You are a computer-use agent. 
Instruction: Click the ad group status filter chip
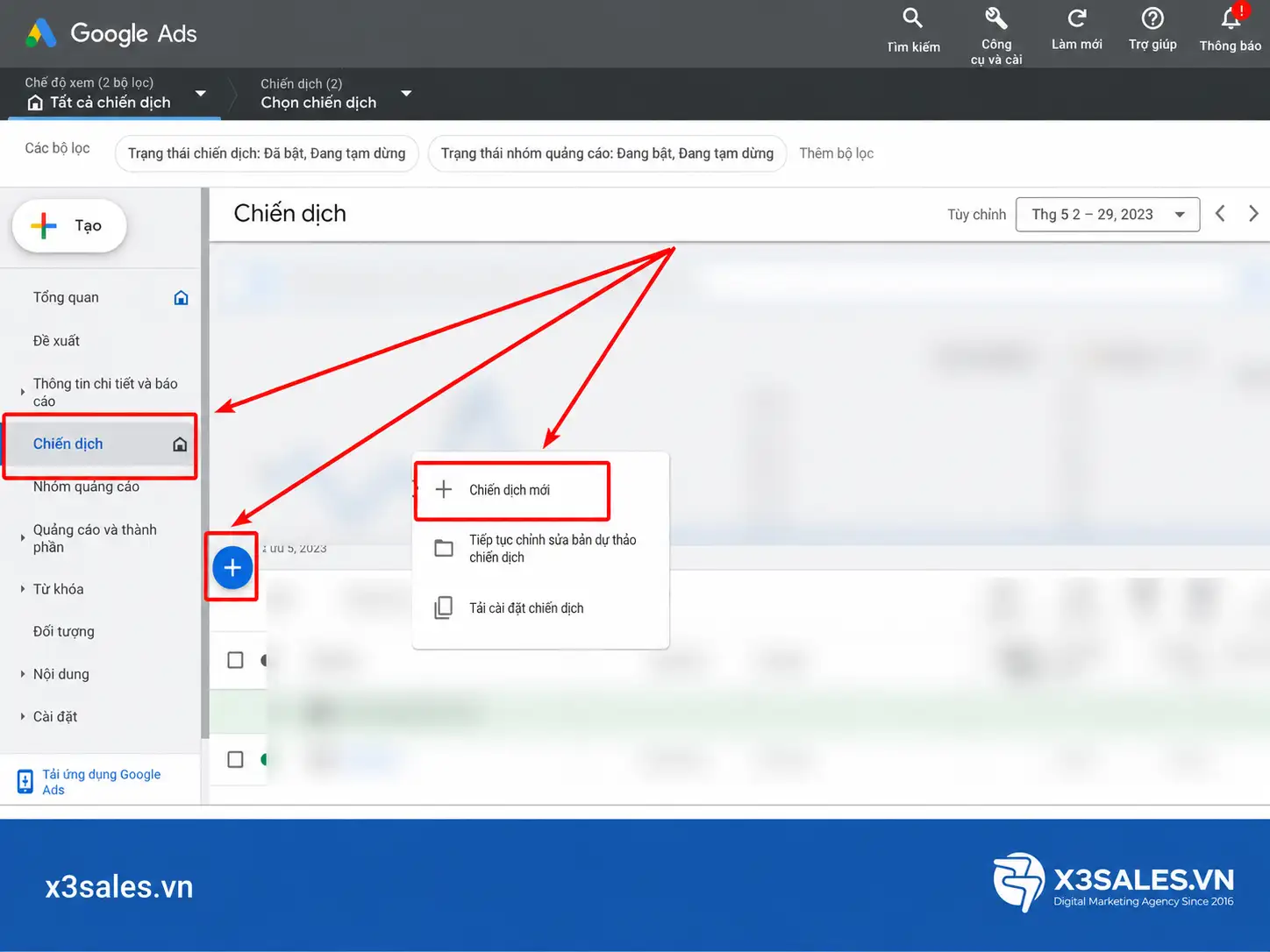pyautogui.click(x=607, y=153)
